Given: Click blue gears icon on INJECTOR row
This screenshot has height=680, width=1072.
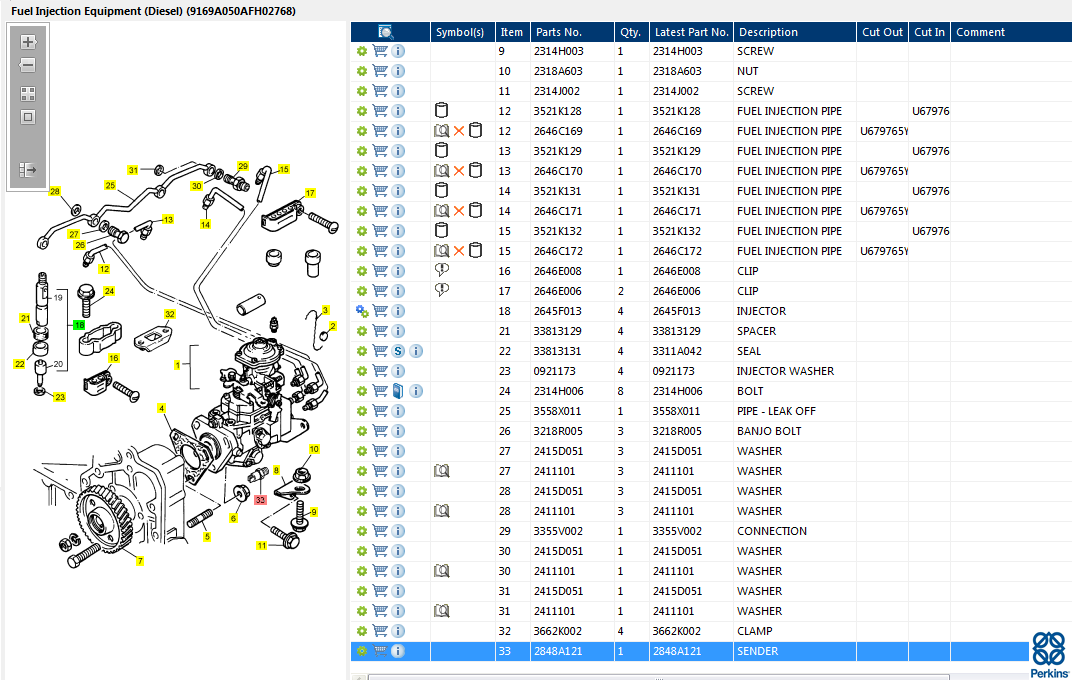Looking at the screenshot, I should coord(362,311).
